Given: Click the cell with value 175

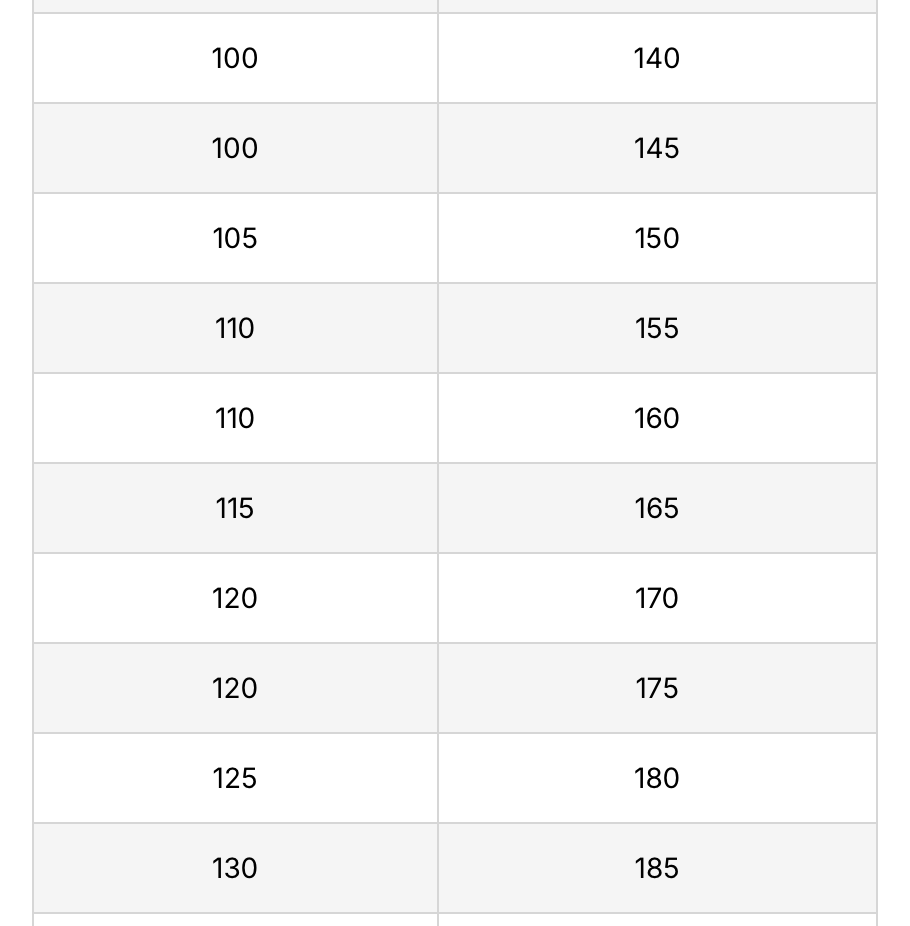Looking at the screenshot, I should 657,689.
